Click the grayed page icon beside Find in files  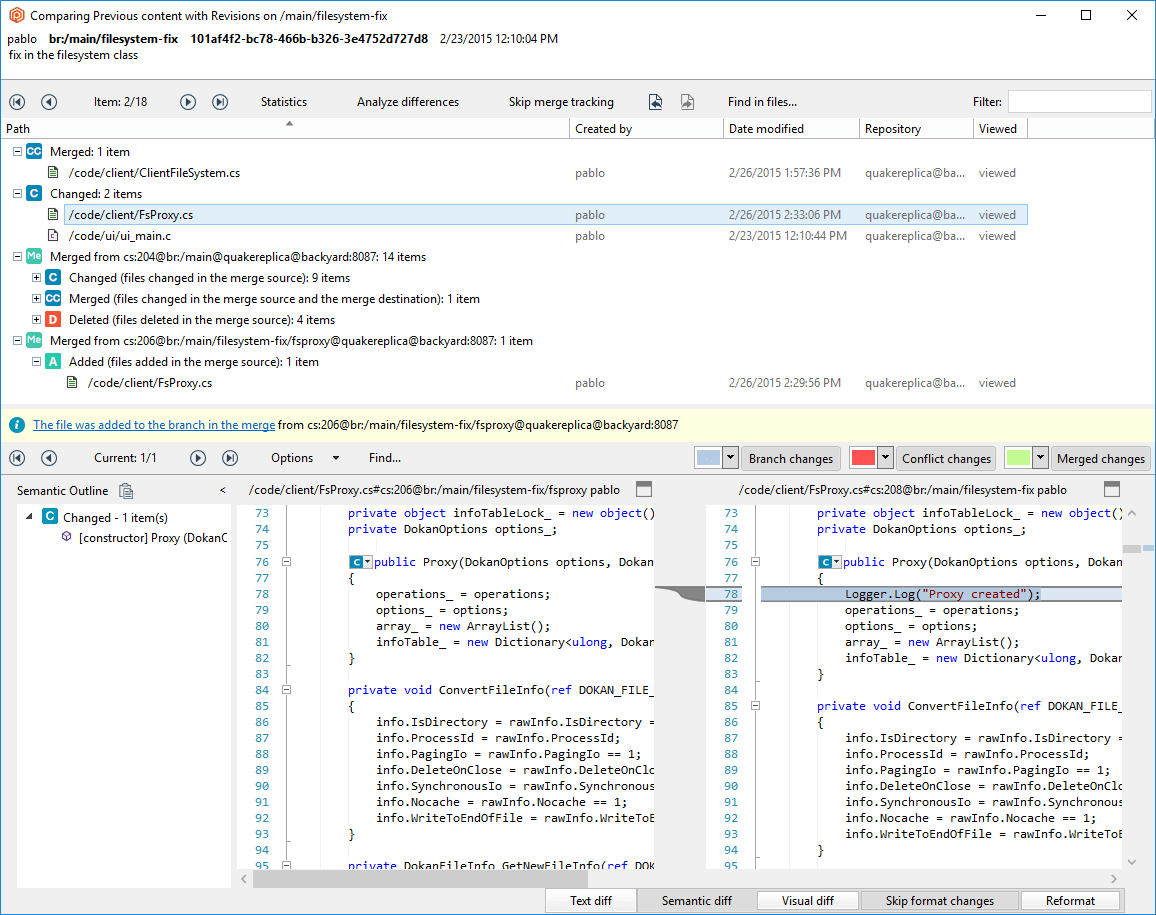(687, 102)
